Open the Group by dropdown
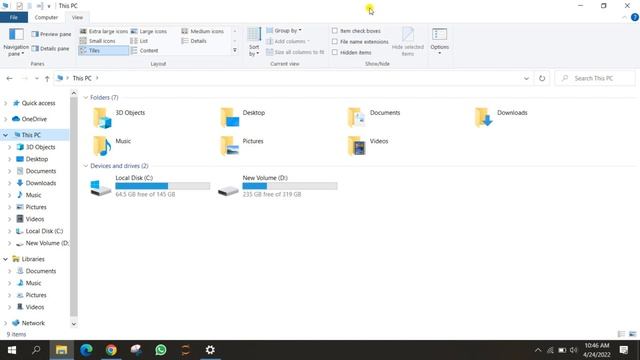The image size is (640, 360). (284, 31)
